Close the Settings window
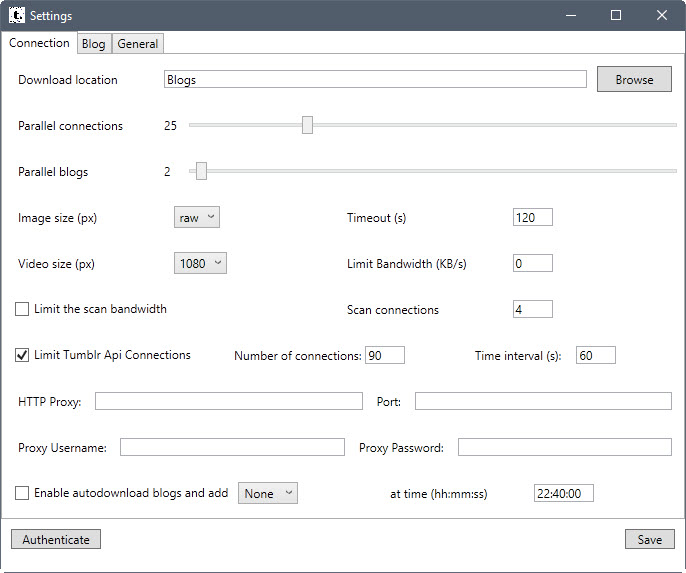The height and width of the screenshot is (573, 686). coord(662,16)
